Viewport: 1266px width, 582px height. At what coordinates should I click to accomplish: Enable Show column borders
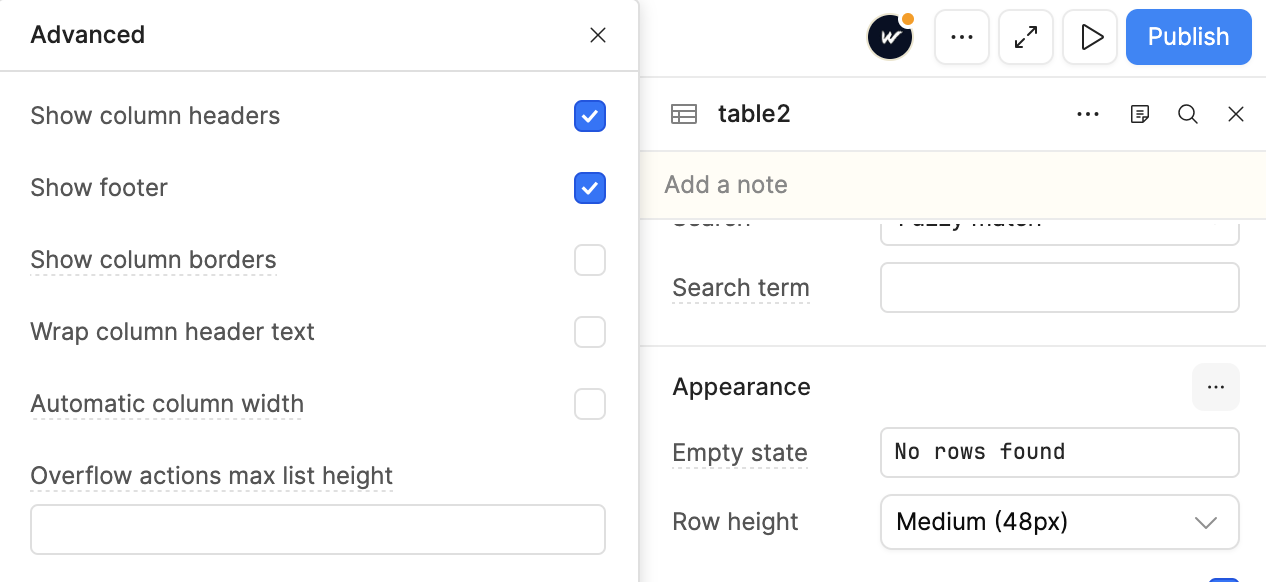click(x=590, y=260)
